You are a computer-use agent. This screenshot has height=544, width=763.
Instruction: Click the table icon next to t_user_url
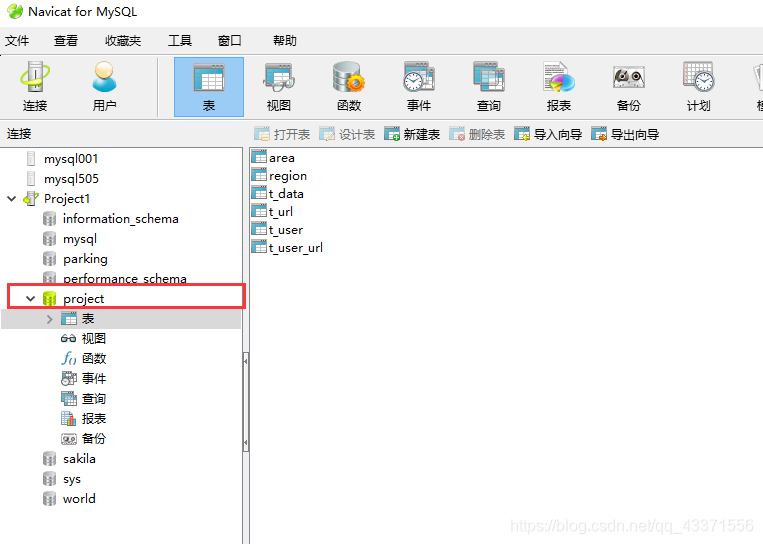click(259, 247)
